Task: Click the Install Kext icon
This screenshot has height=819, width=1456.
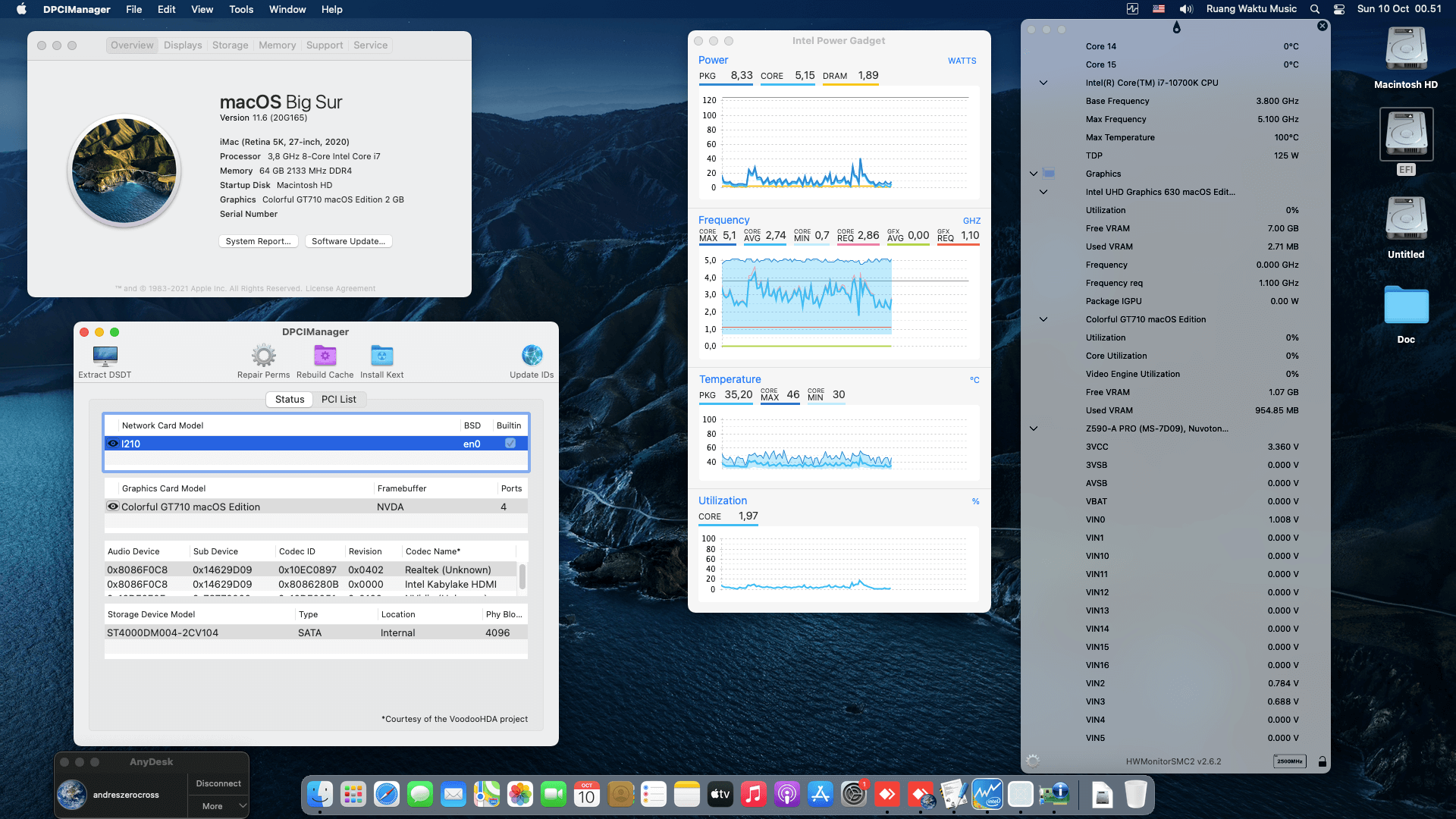Action: [x=381, y=355]
